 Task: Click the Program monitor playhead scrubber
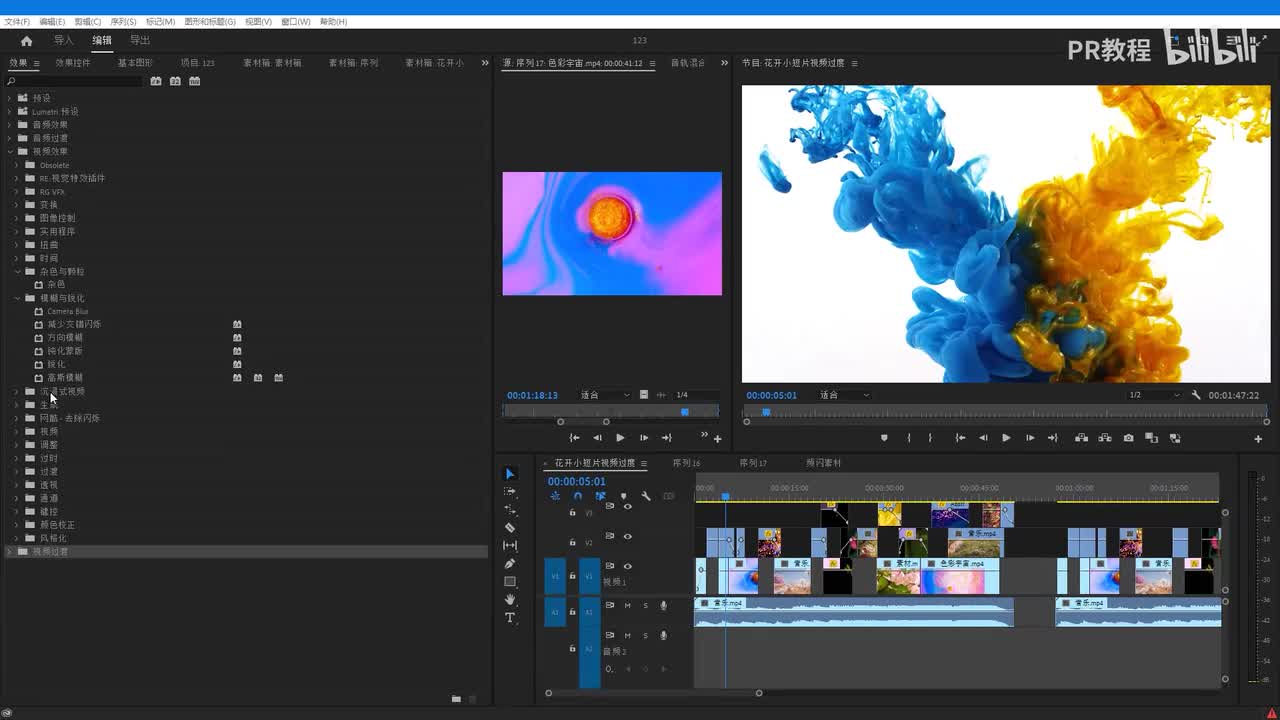(x=766, y=412)
